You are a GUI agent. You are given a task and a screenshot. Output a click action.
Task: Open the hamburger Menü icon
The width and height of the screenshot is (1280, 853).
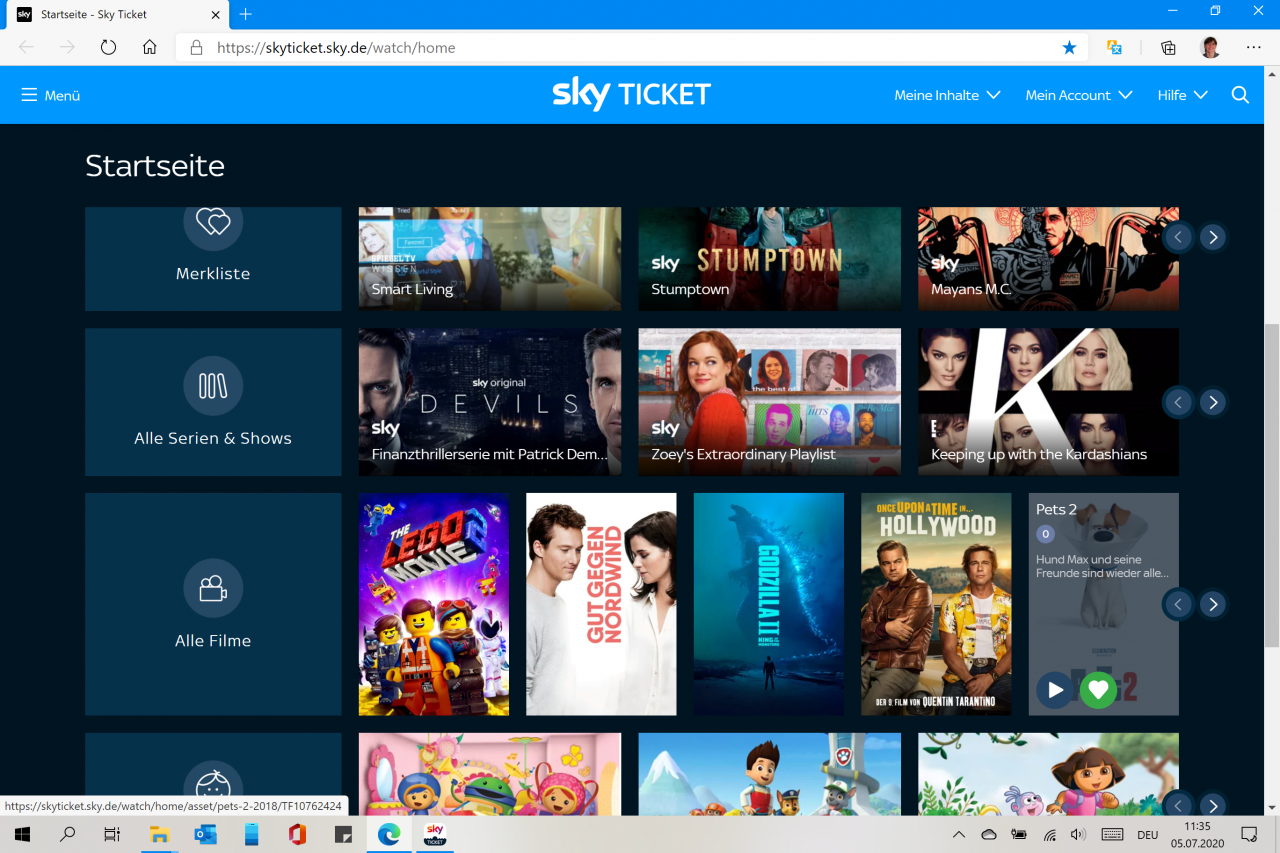pyautogui.click(x=30, y=95)
